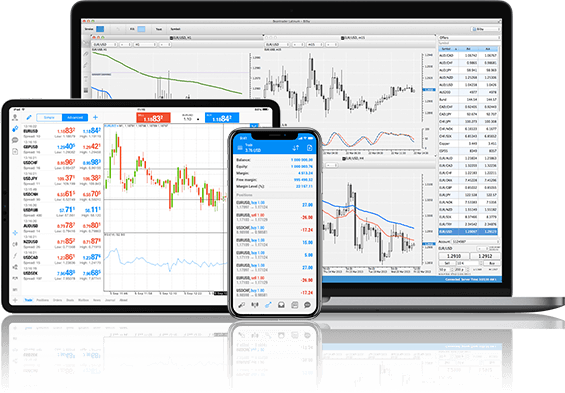Open hamburger menu on phone Trade screen
Screen dimensions: 565x393
(240, 148)
